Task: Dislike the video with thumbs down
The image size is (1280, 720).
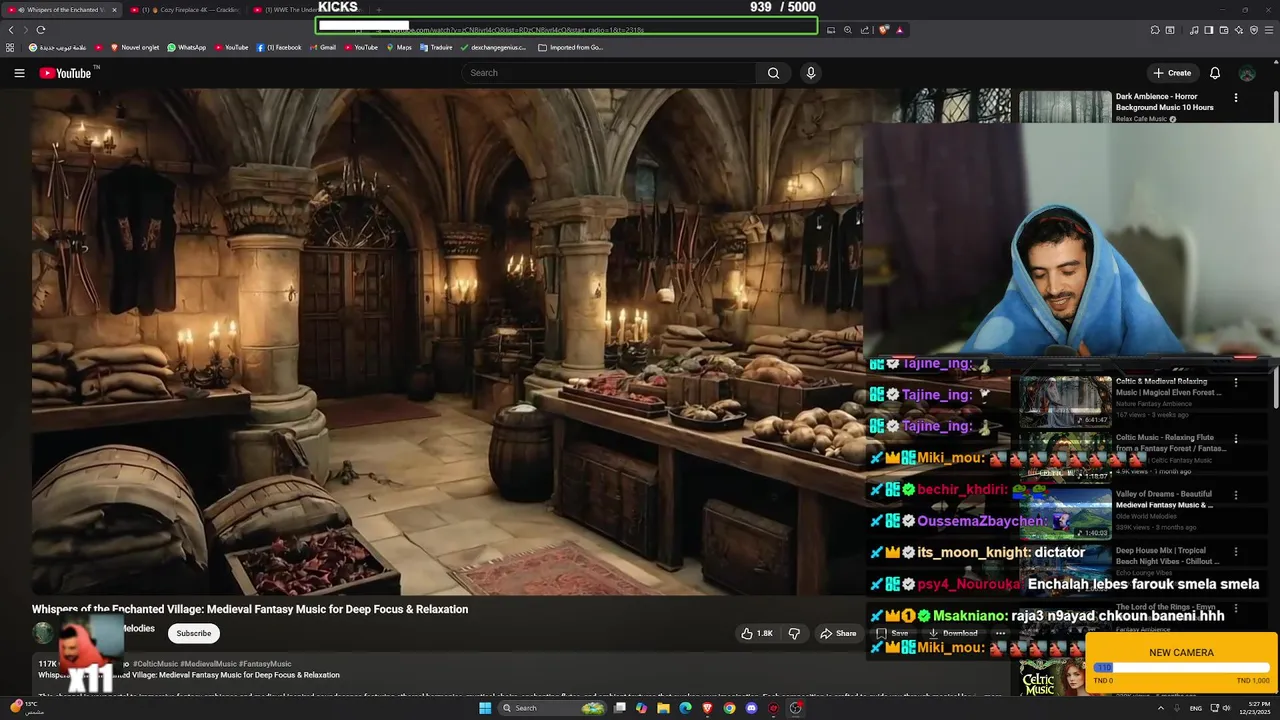Action: (794, 633)
